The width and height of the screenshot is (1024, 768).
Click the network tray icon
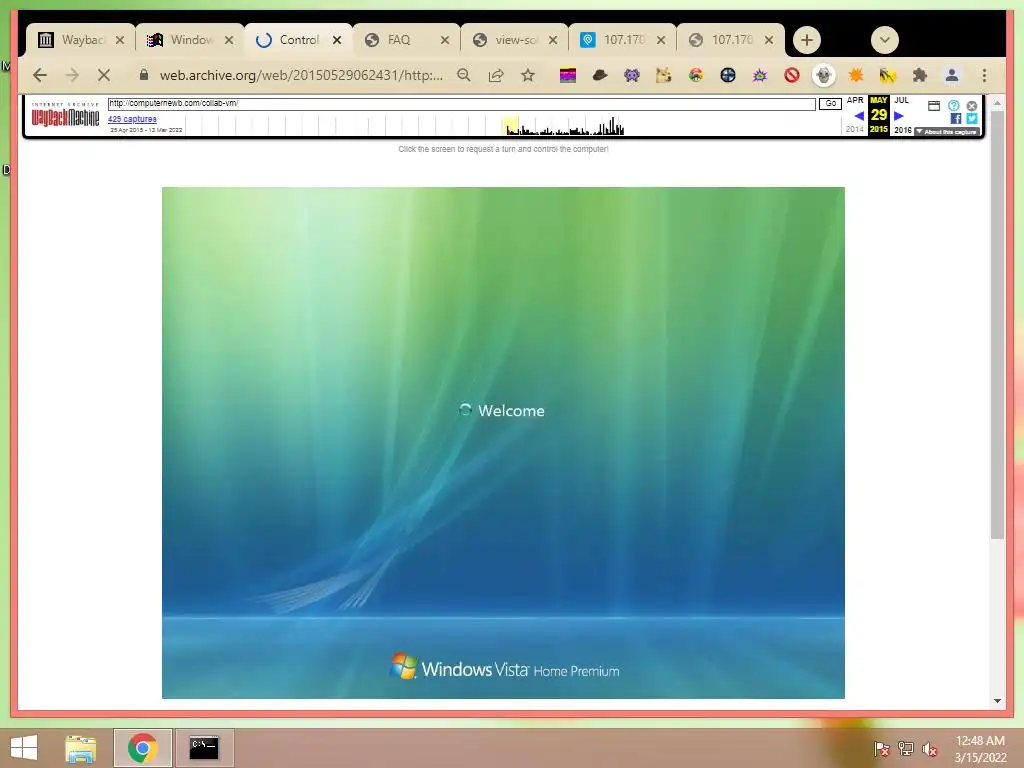tap(905, 749)
